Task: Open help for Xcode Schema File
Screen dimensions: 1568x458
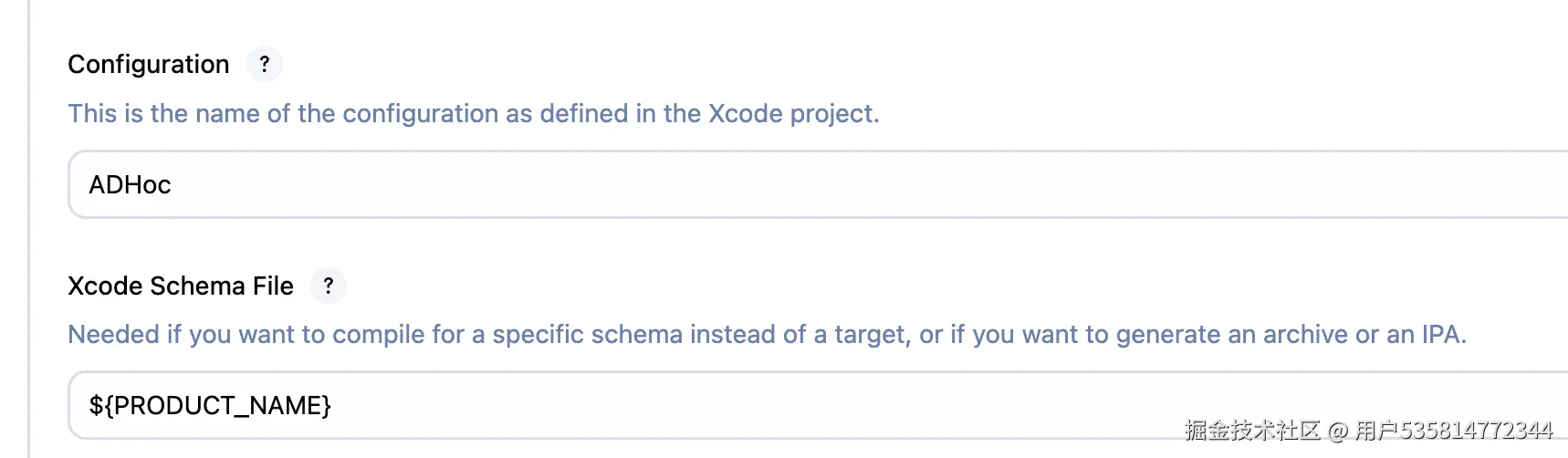Action: click(329, 286)
